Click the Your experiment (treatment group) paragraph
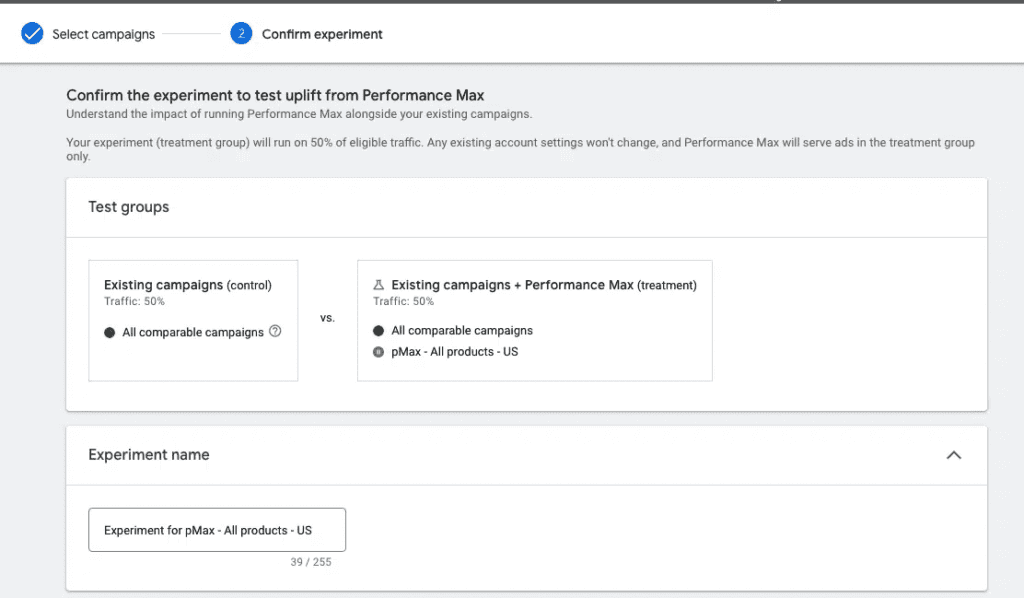 [x=520, y=149]
